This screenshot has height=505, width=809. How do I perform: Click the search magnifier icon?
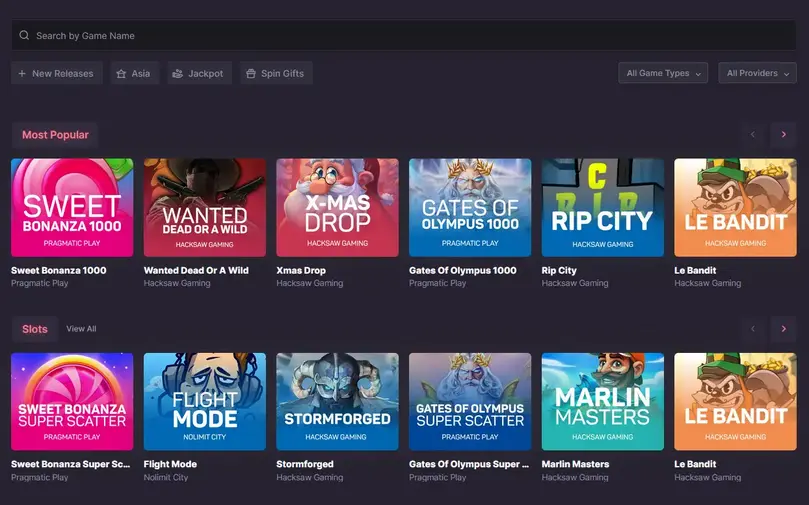click(x=24, y=35)
